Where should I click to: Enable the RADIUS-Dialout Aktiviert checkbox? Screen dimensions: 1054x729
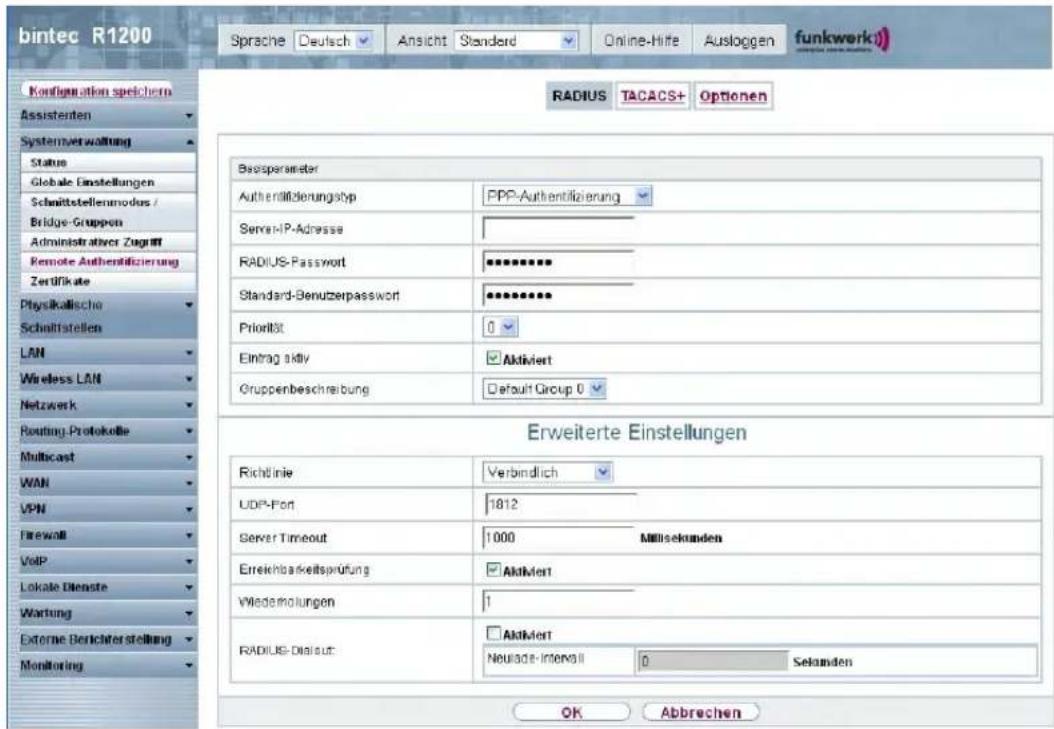click(493, 633)
